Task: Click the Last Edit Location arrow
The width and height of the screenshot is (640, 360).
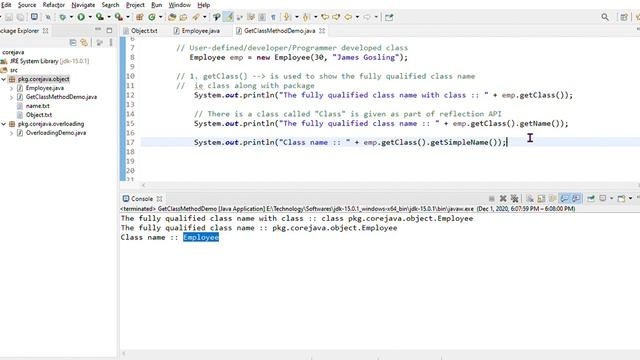Action: pos(325,17)
